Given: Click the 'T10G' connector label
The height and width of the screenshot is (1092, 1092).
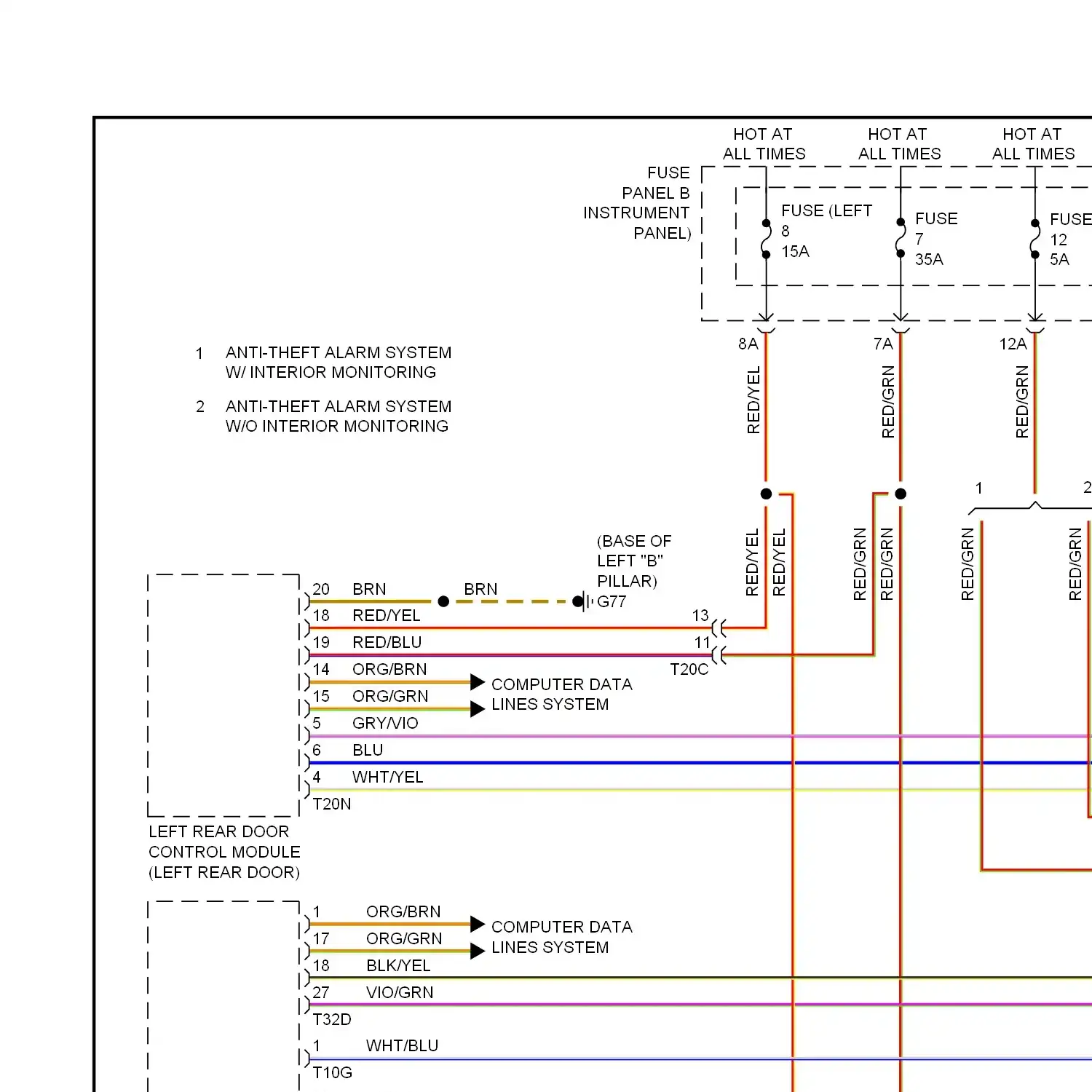Looking at the screenshot, I should point(333,1072).
